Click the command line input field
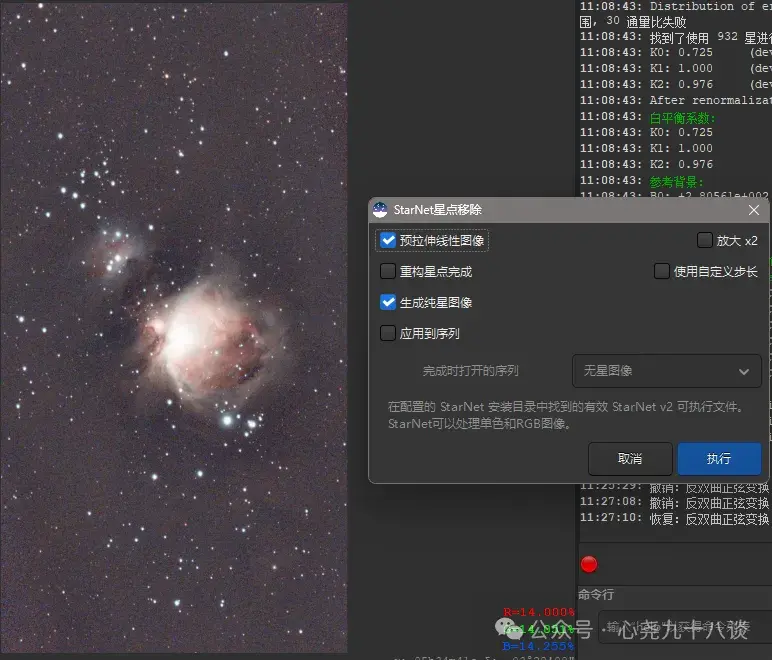772x660 pixels. coord(685,627)
